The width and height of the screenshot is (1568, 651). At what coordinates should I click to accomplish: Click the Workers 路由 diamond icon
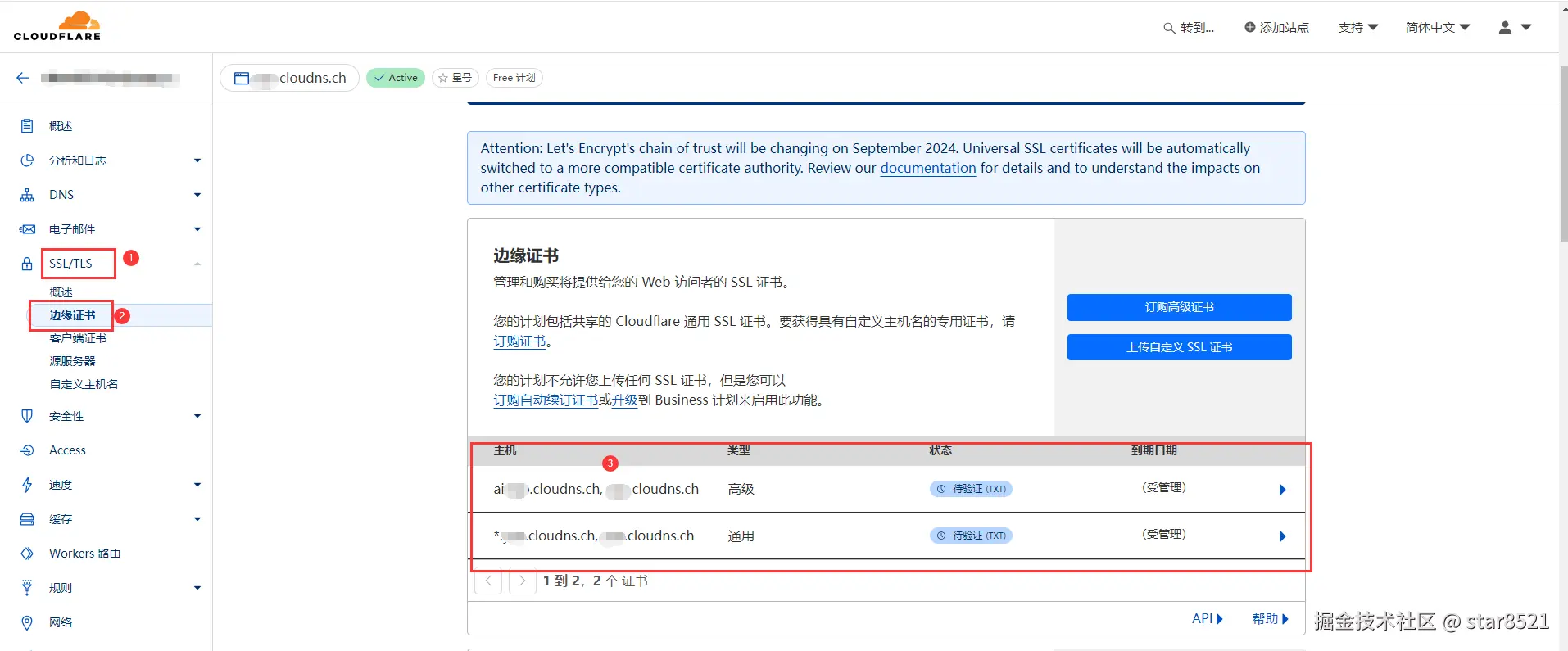27,554
